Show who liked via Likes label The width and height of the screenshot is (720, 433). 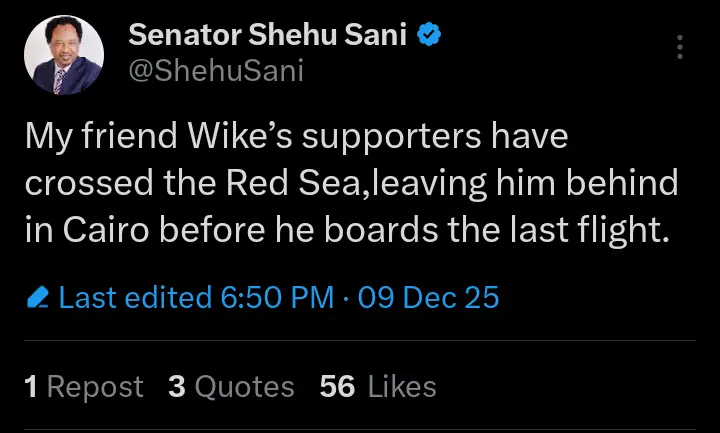pyautogui.click(x=400, y=386)
